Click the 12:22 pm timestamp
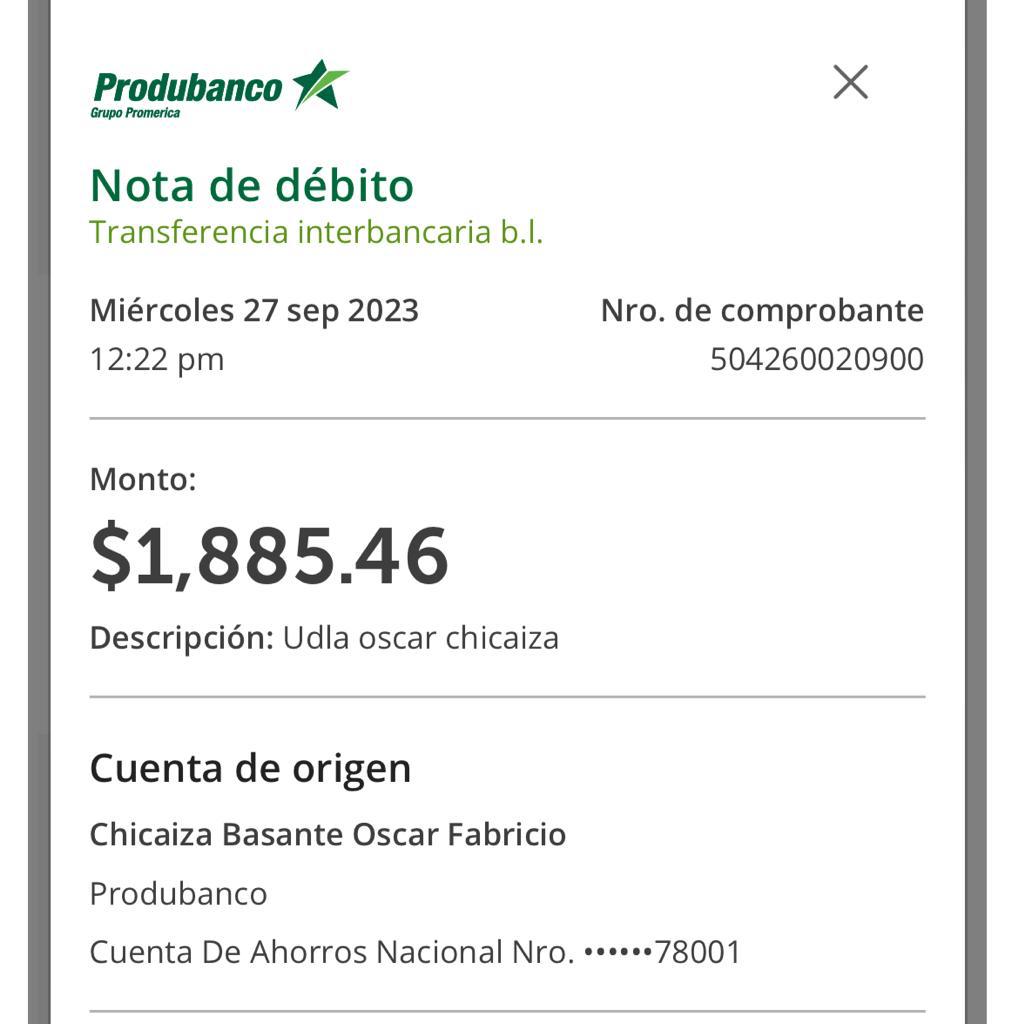This screenshot has height=1024, width=1019. (157, 359)
